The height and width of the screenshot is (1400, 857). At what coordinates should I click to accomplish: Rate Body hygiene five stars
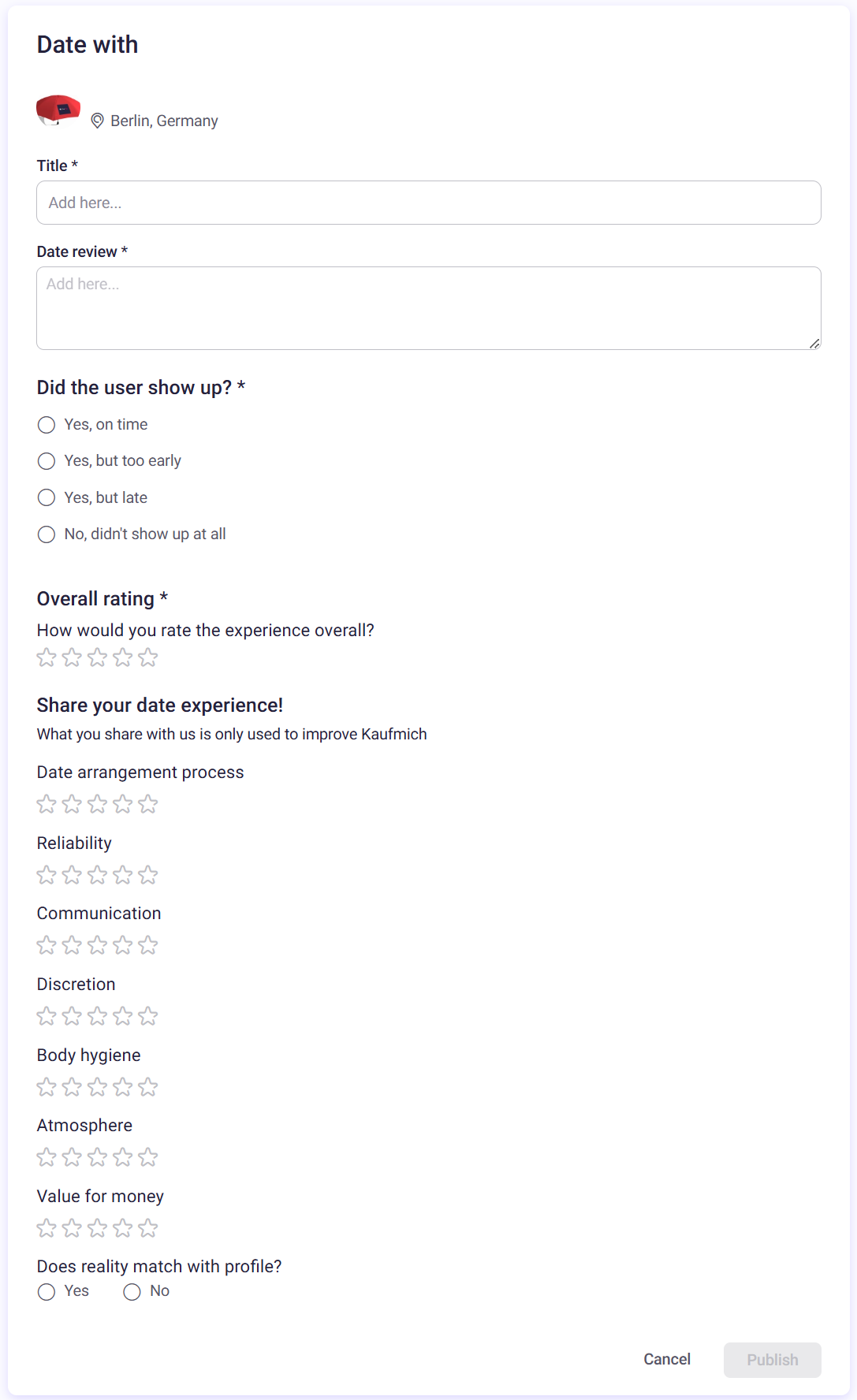tap(148, 1087)
